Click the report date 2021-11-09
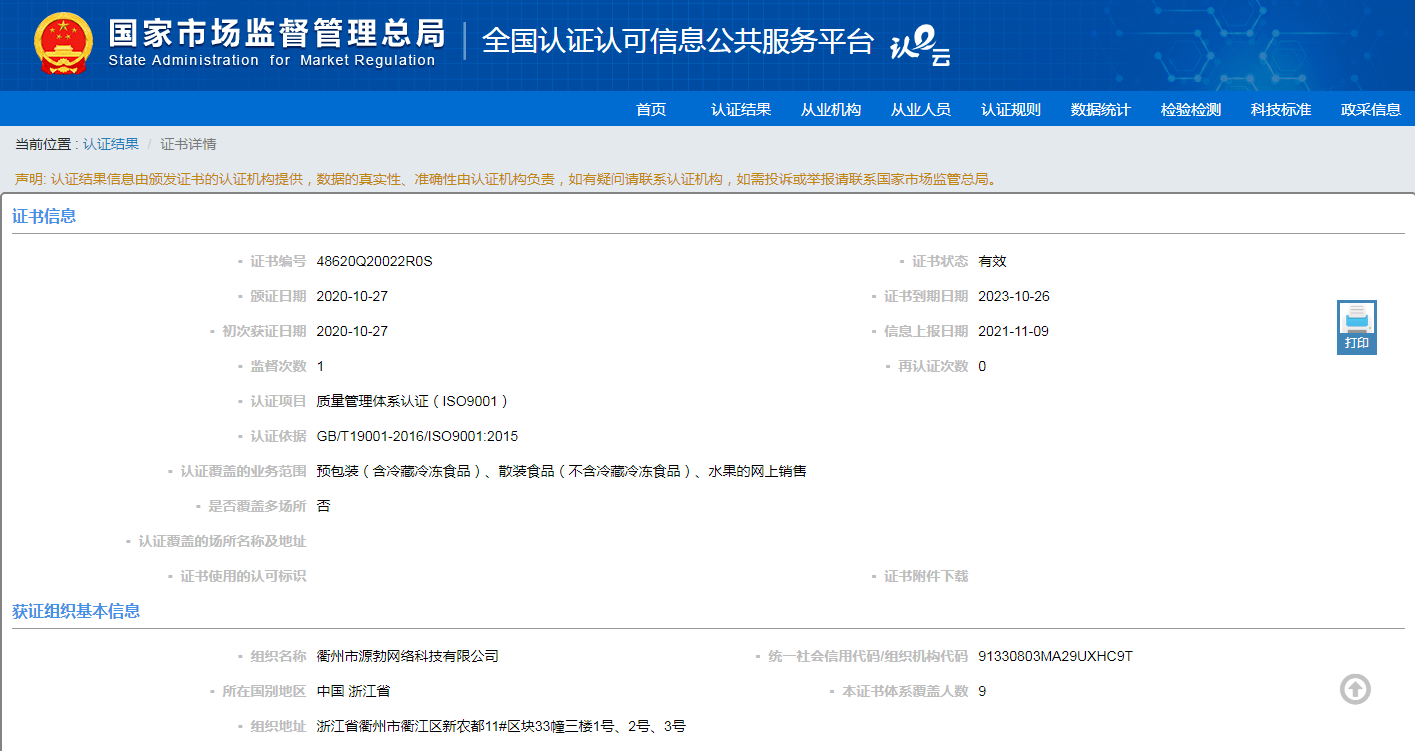1415x751 pixels. (x=1014, y=331)
